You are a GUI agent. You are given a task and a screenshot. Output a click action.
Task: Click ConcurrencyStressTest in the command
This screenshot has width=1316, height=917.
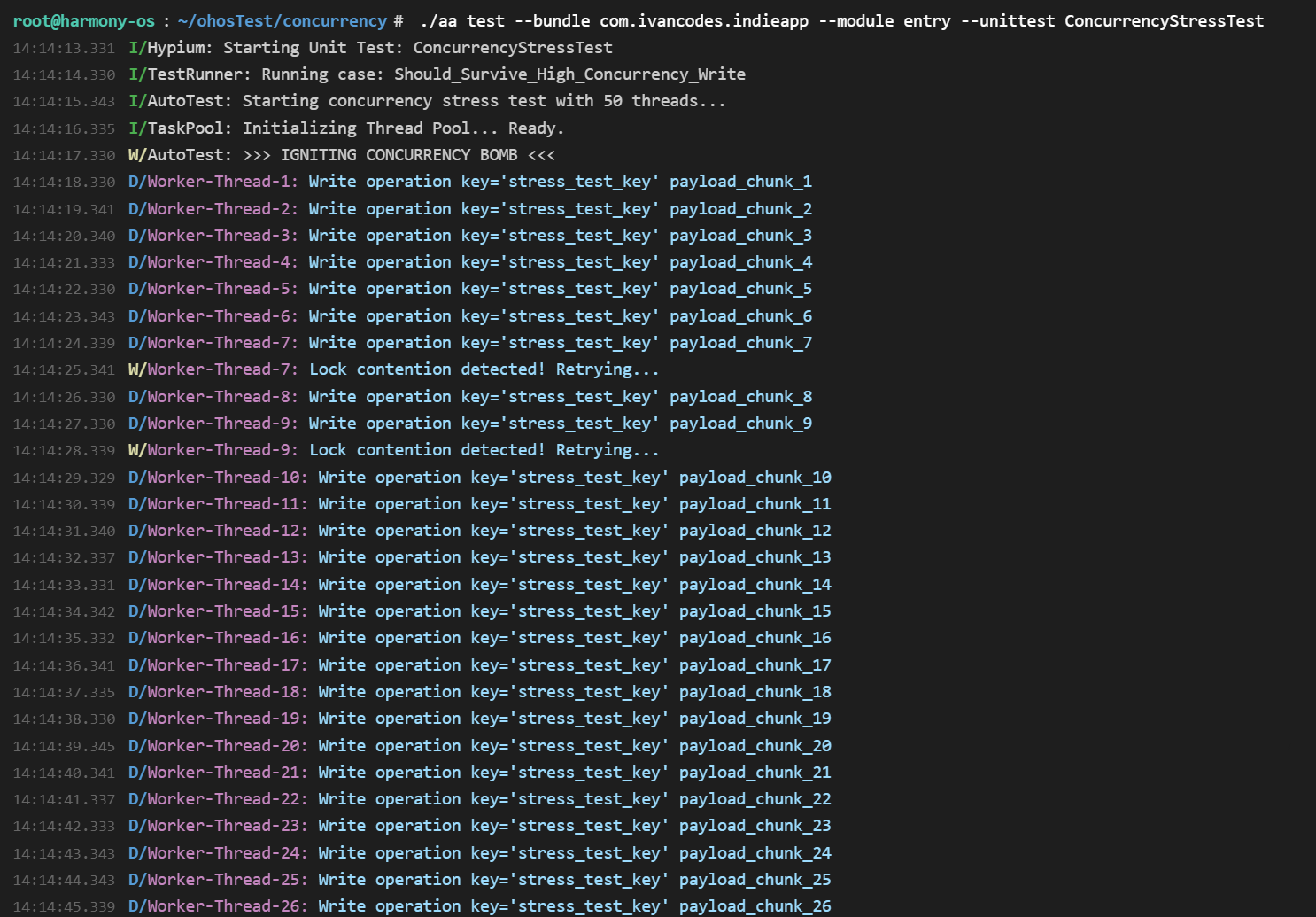tap(1165, 20)
